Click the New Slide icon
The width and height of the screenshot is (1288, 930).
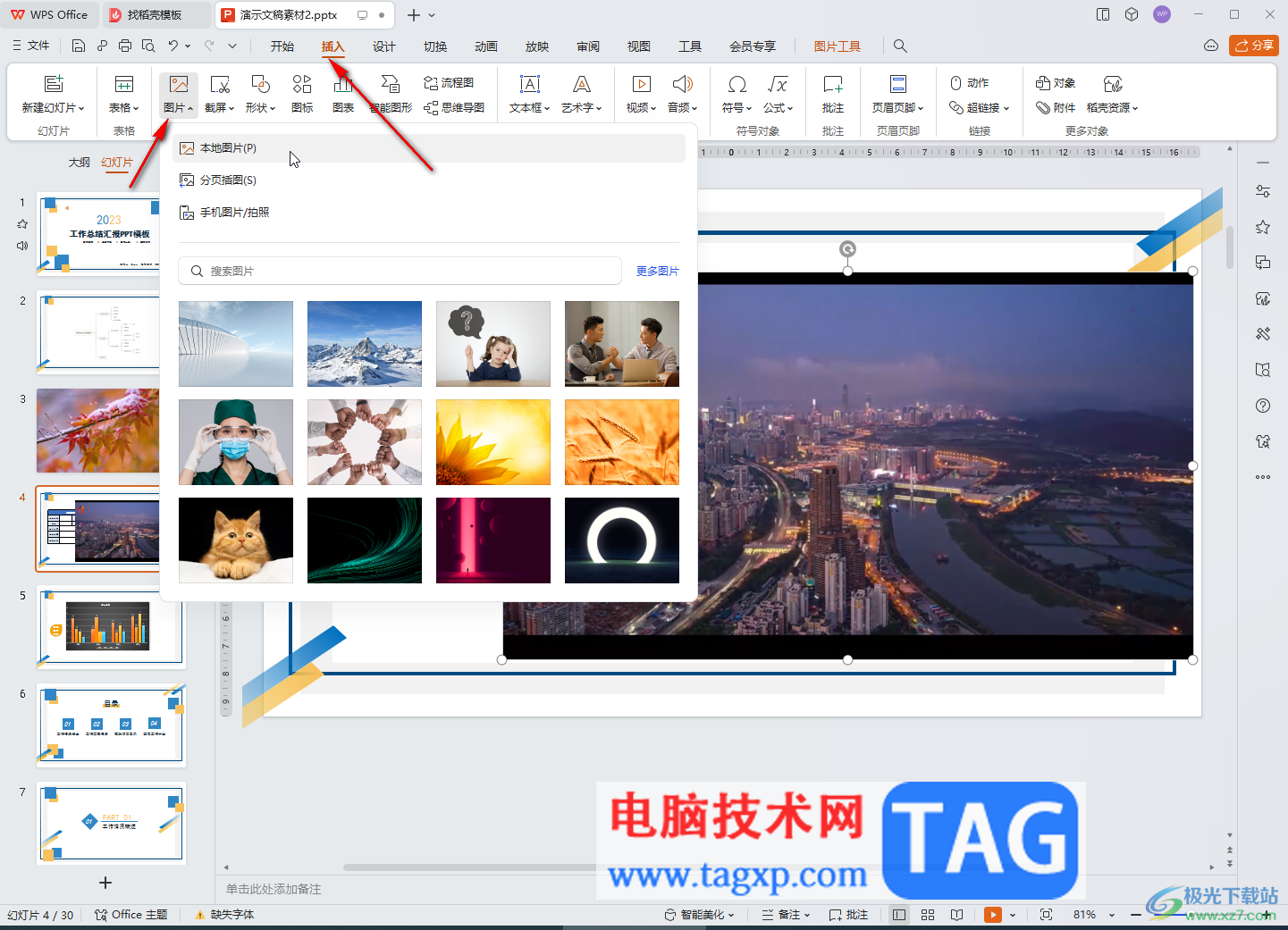tap(54, 84)
